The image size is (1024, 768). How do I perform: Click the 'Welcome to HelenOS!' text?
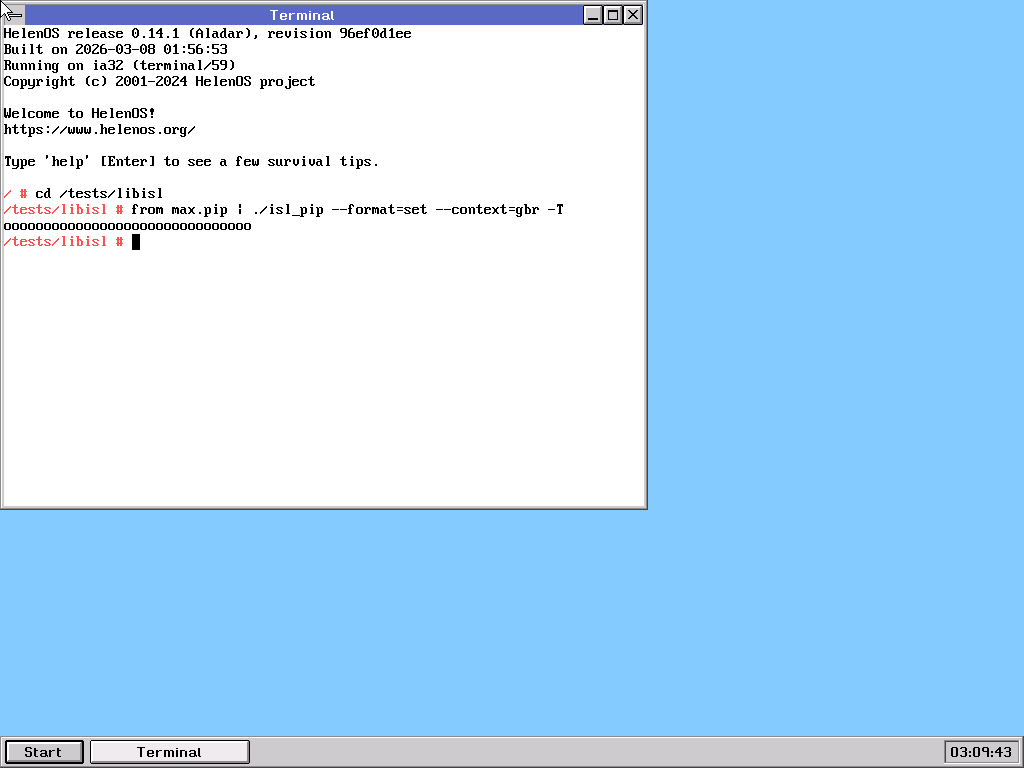pyautogui.click(x=80, y=114)
